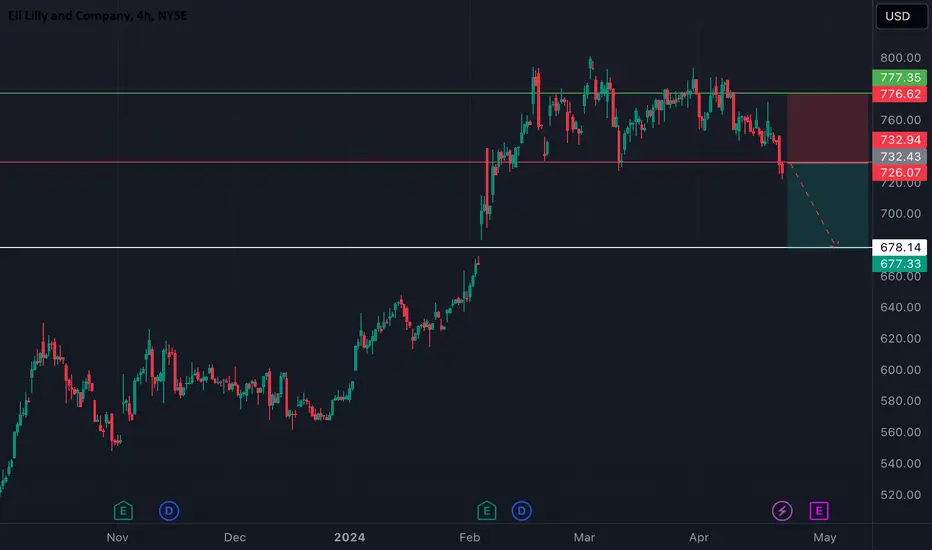Select the red 726.07 price label
932x550 pixels.
[x=899, y=172]
